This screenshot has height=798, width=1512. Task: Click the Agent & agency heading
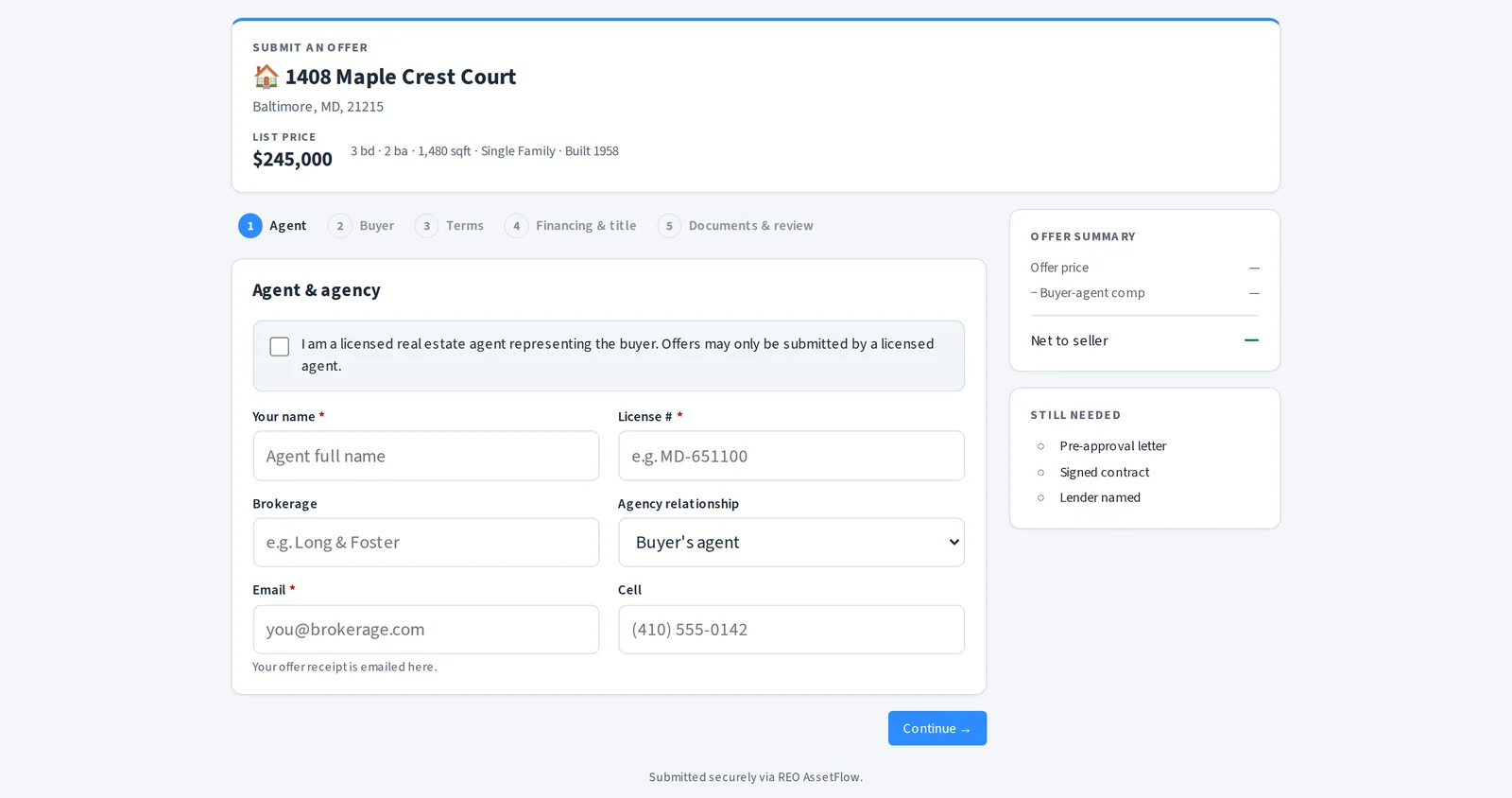coord(317,290)
